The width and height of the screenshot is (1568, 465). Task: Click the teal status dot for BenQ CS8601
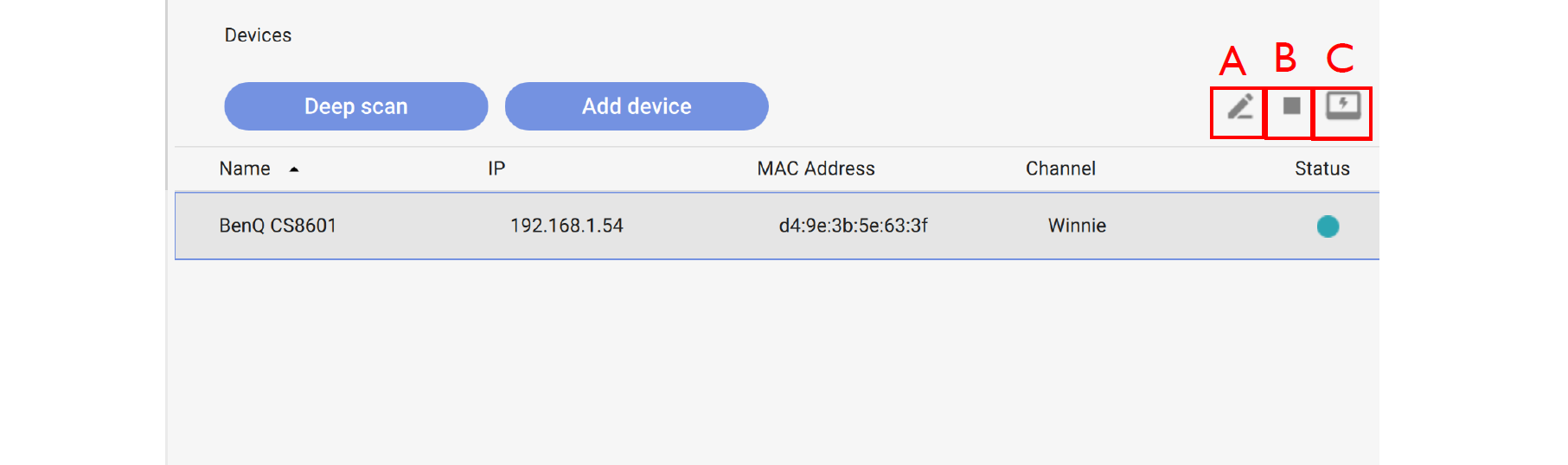coord(1328,226)
